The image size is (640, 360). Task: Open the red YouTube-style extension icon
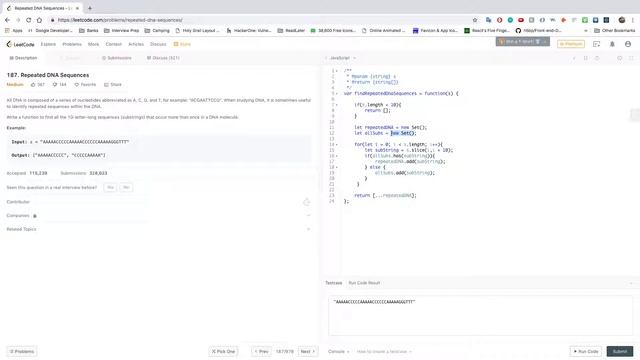pyautogui.click(x=521, y=20)
